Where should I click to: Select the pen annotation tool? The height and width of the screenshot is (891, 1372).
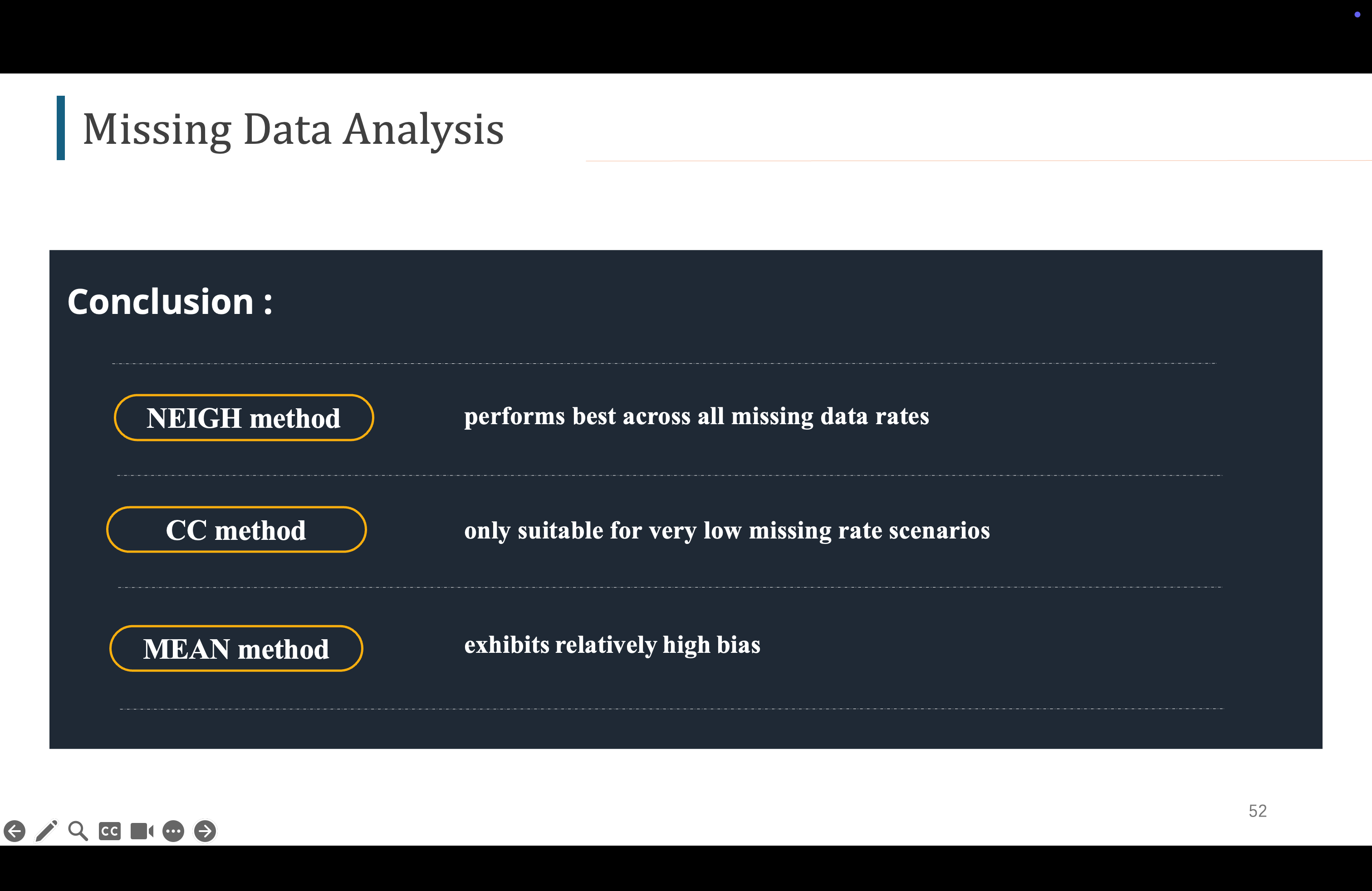coord(46,831)
